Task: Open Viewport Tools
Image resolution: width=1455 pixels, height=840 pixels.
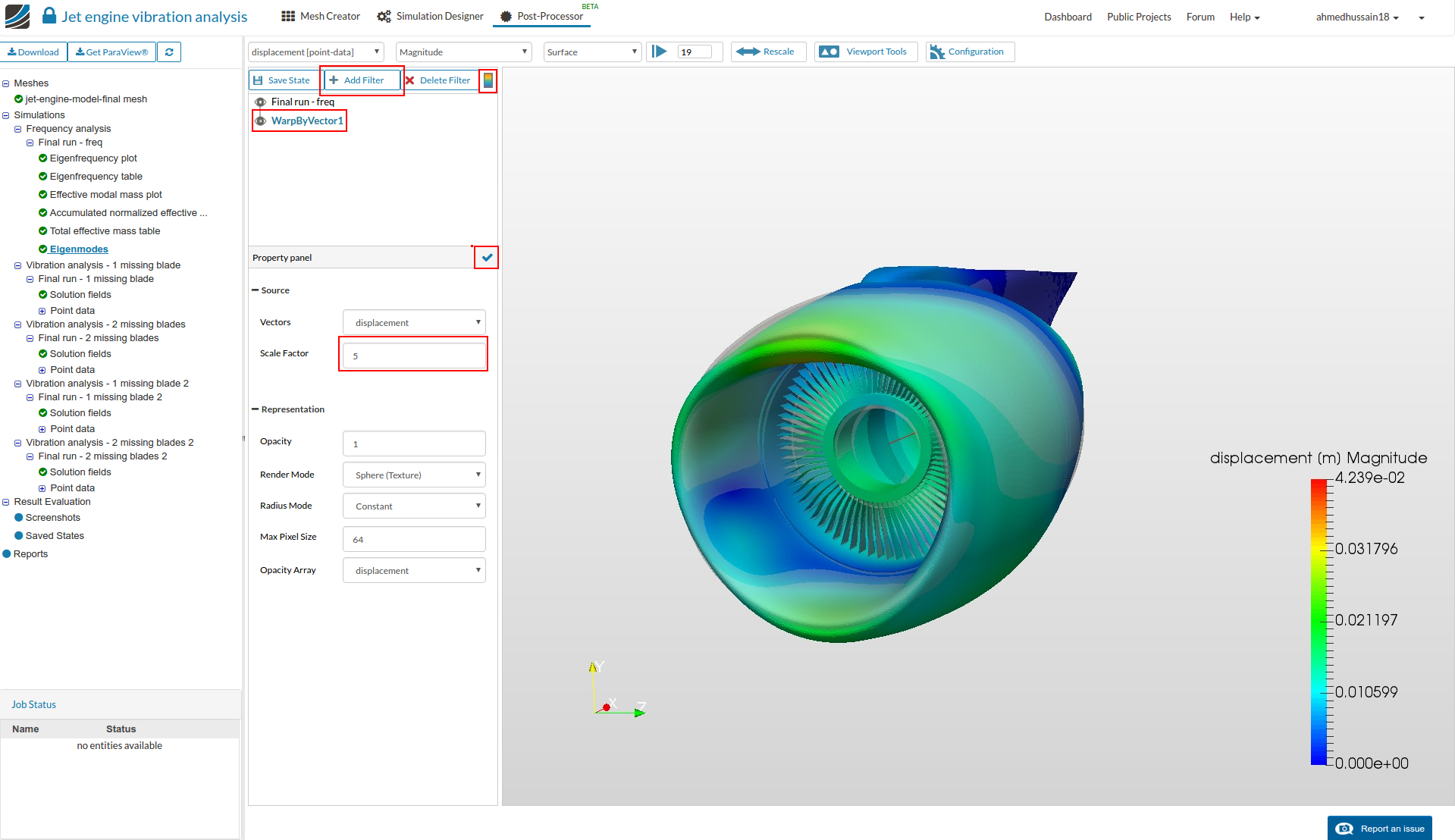Action: [x=865, y=52]
